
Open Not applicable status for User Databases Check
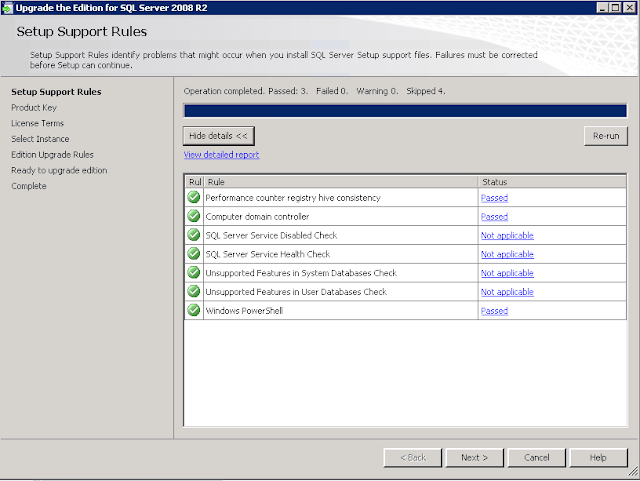(x=507, y=292)
